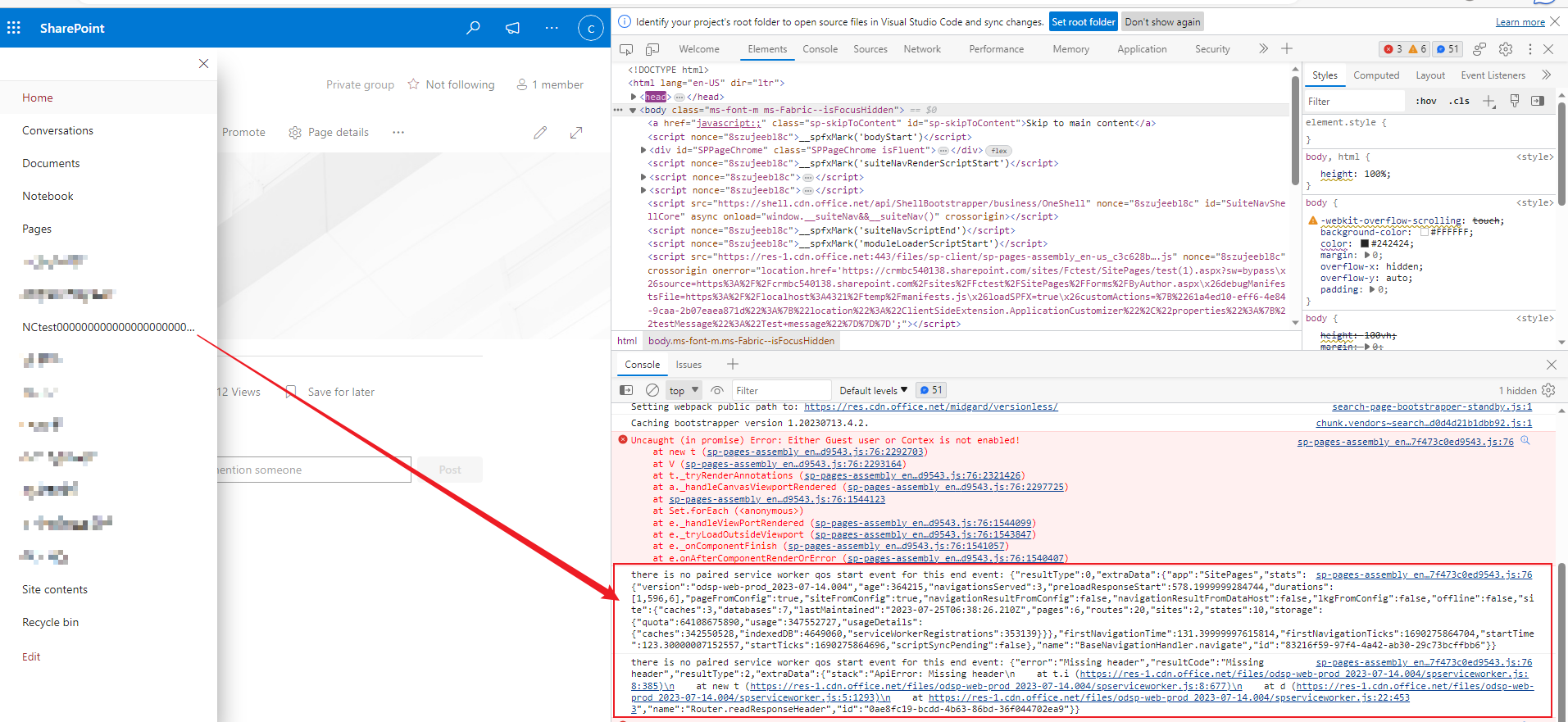Switch to the Console tab in top bar
1568x722 pixels.
pyautogui.click(x=820, y=49)
